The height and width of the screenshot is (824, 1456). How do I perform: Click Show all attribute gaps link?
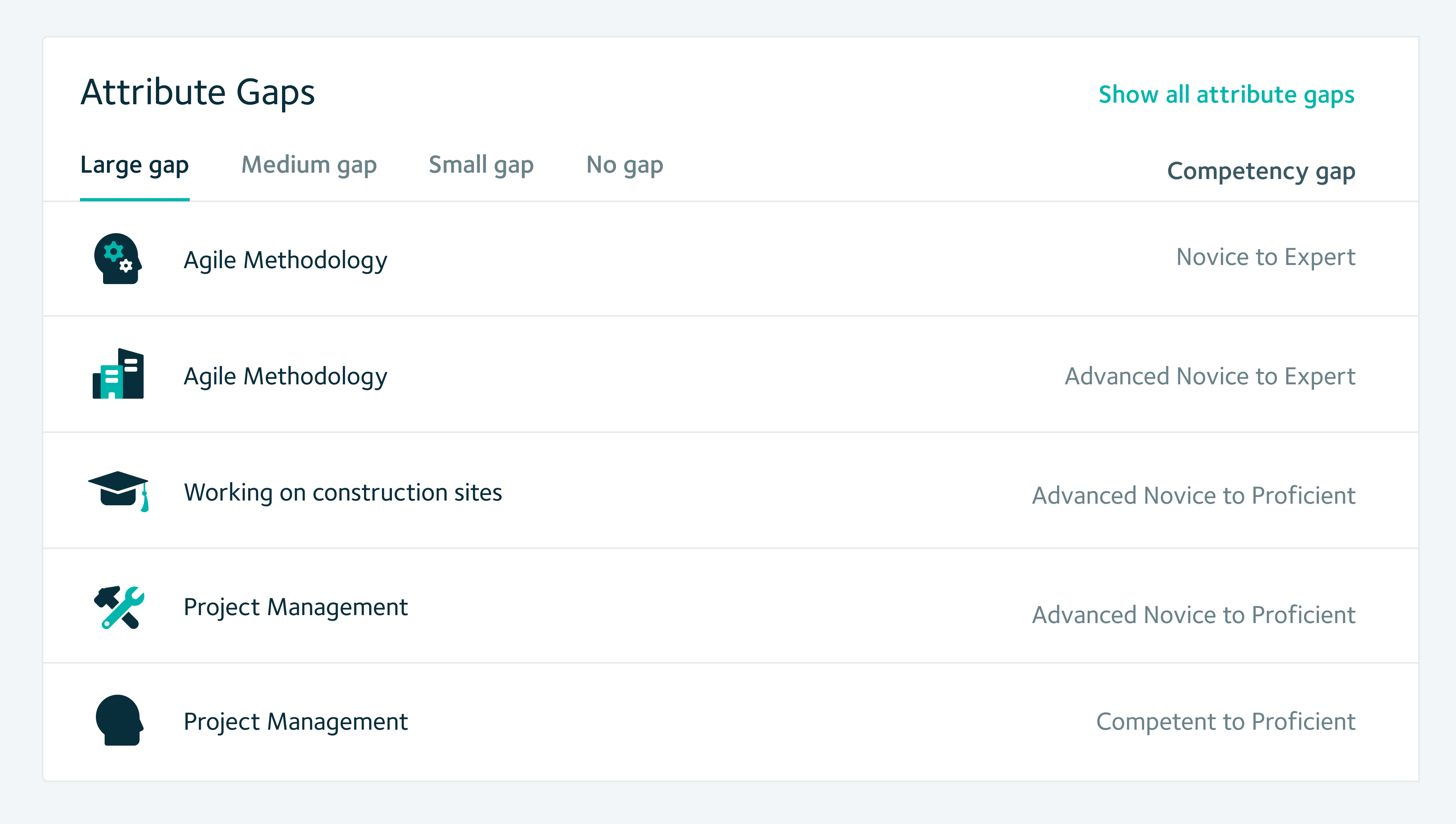click(1226, 95)
